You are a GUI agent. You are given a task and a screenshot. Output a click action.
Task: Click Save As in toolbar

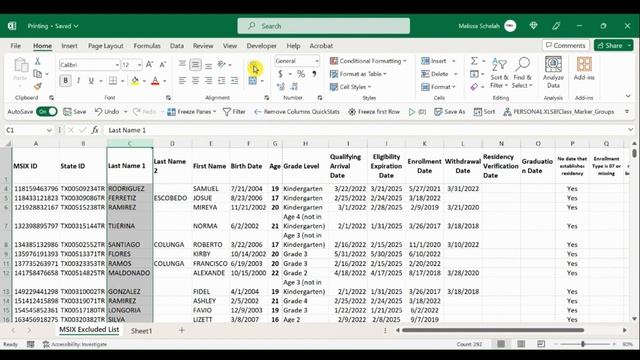449,111
